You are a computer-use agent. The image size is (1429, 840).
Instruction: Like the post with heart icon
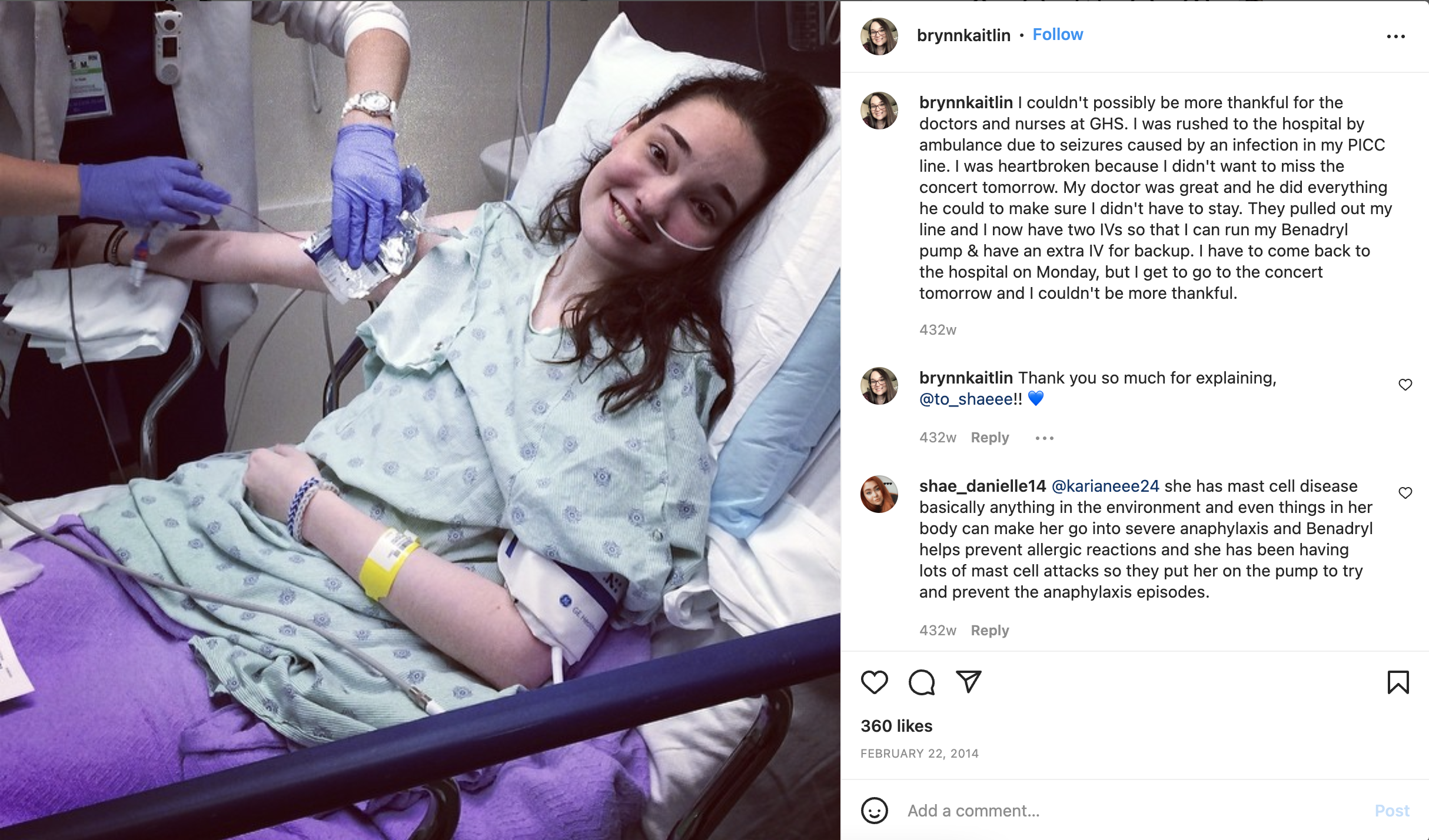[x=874, y=682]
